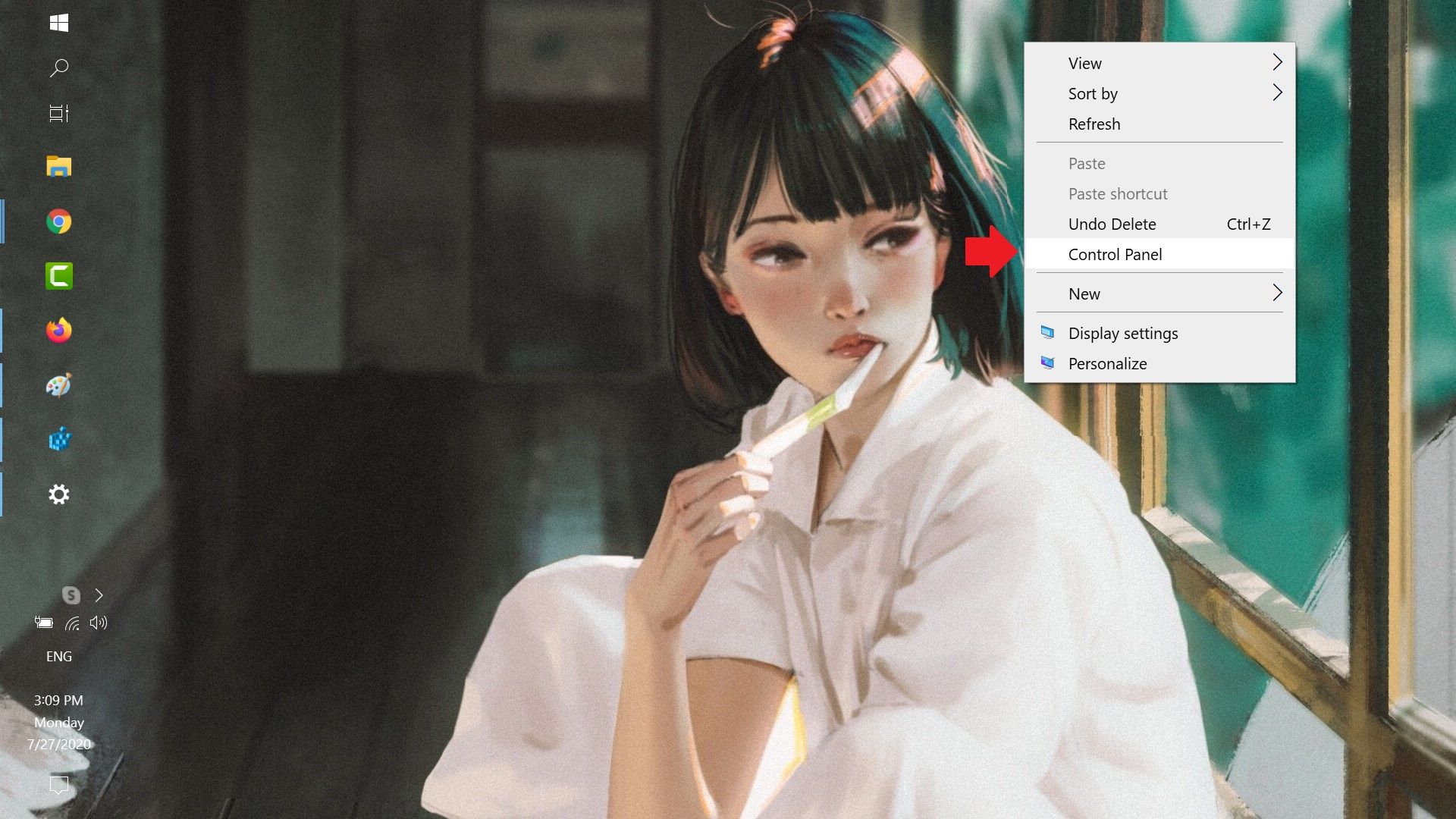Open Skype from the system tray

pos(71,596)
